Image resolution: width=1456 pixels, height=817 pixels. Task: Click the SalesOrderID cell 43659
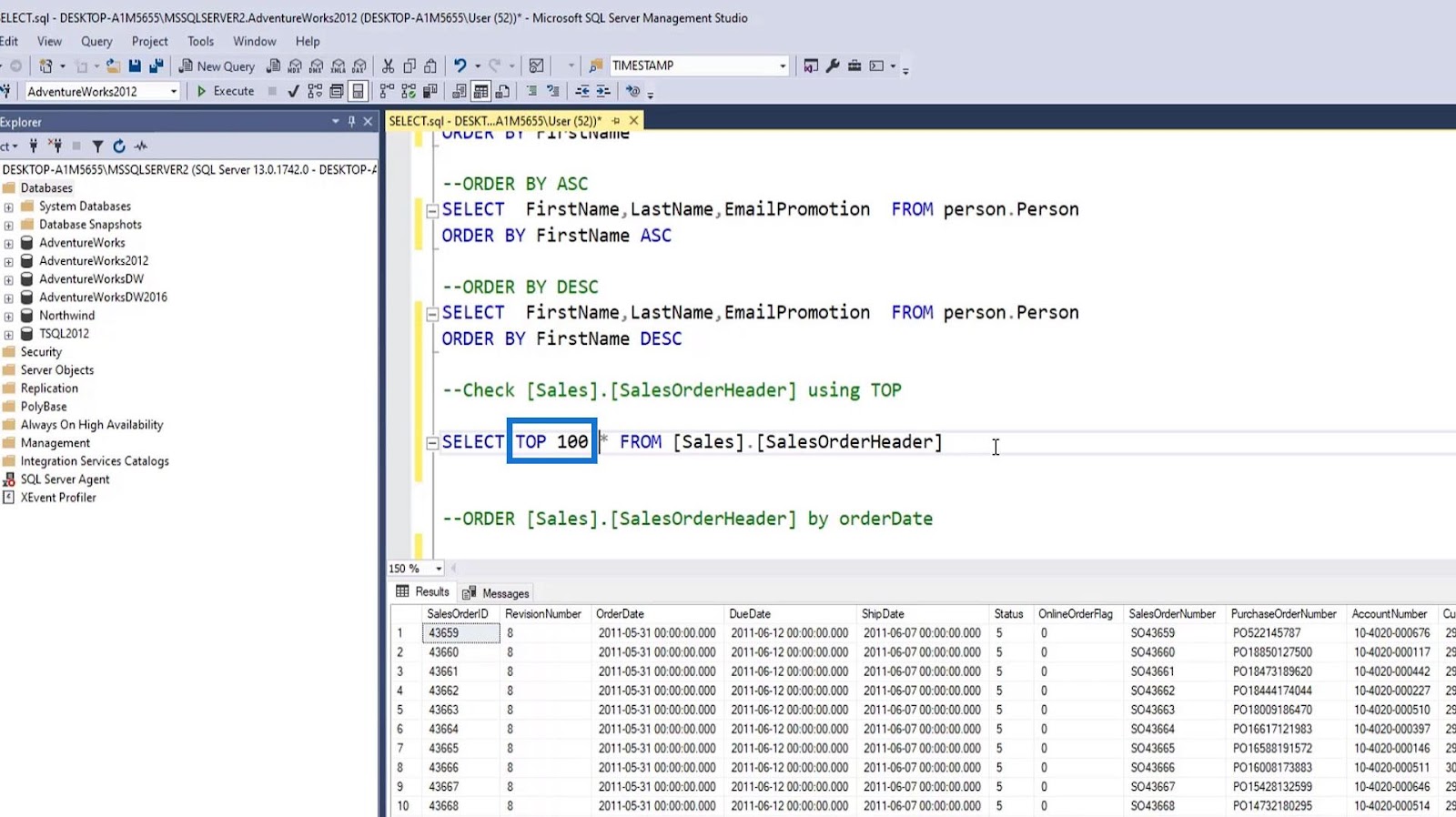pos(461,633)
